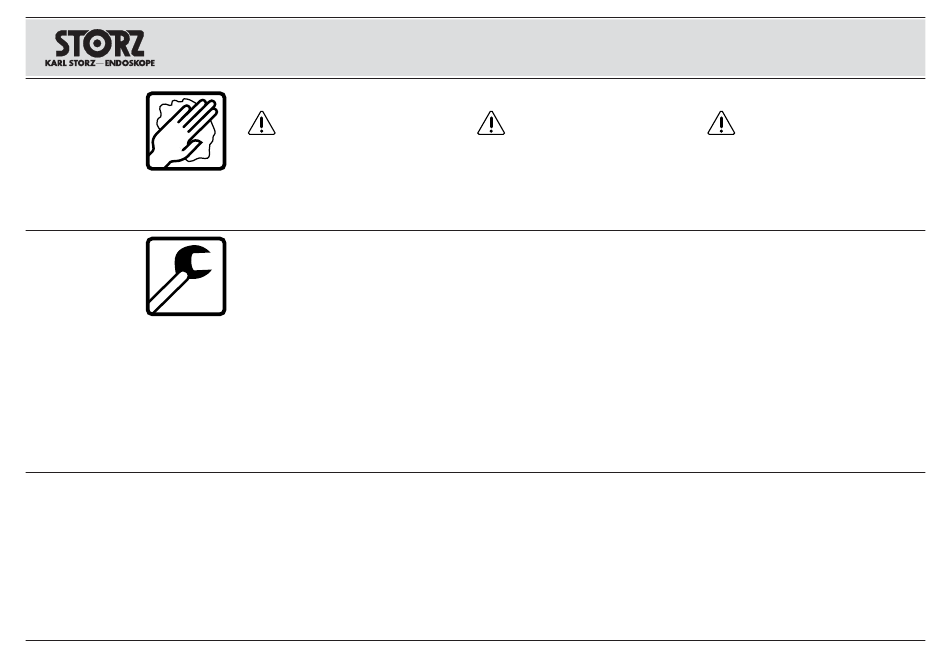The image size is (950, 657).
Task: Click the hand wiping cloth cleaning icon
Action: pos(186,131)
